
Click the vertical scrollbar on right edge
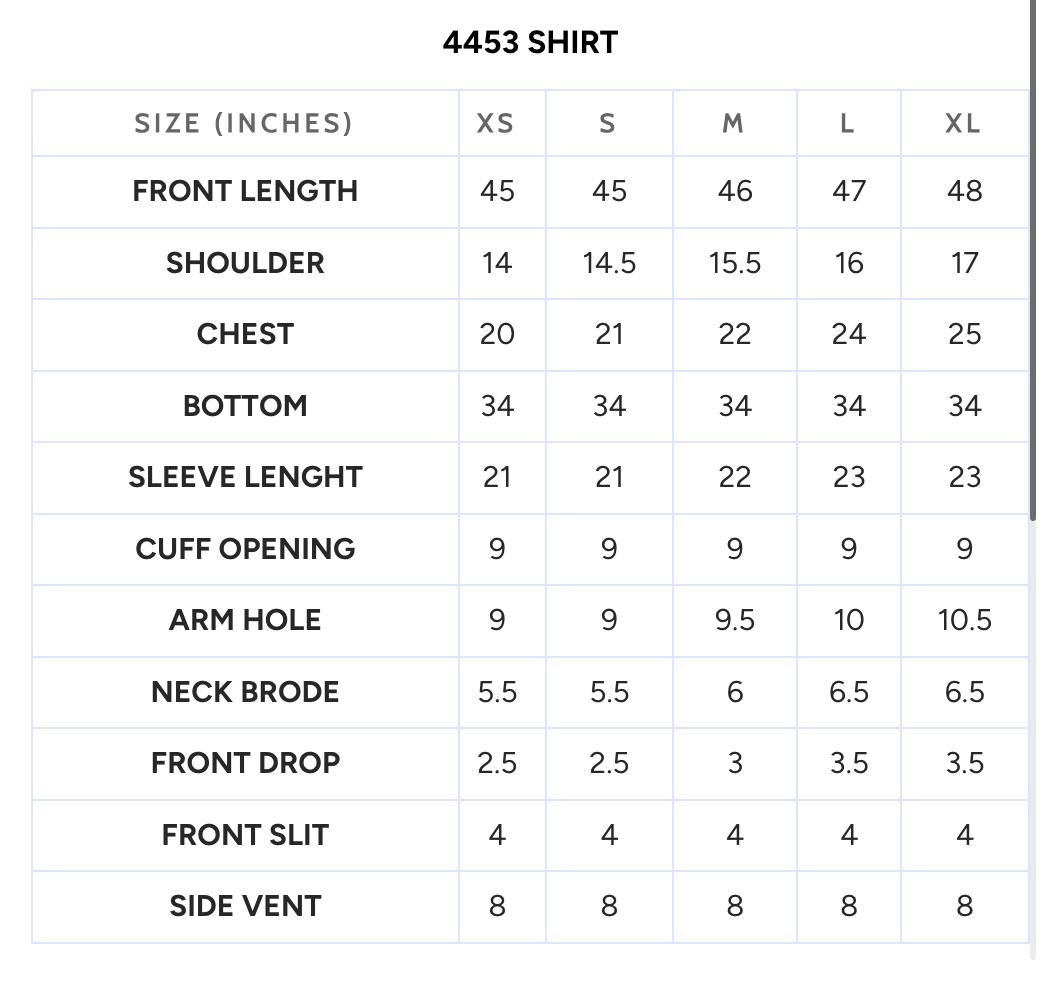(x=1033, y=260)
